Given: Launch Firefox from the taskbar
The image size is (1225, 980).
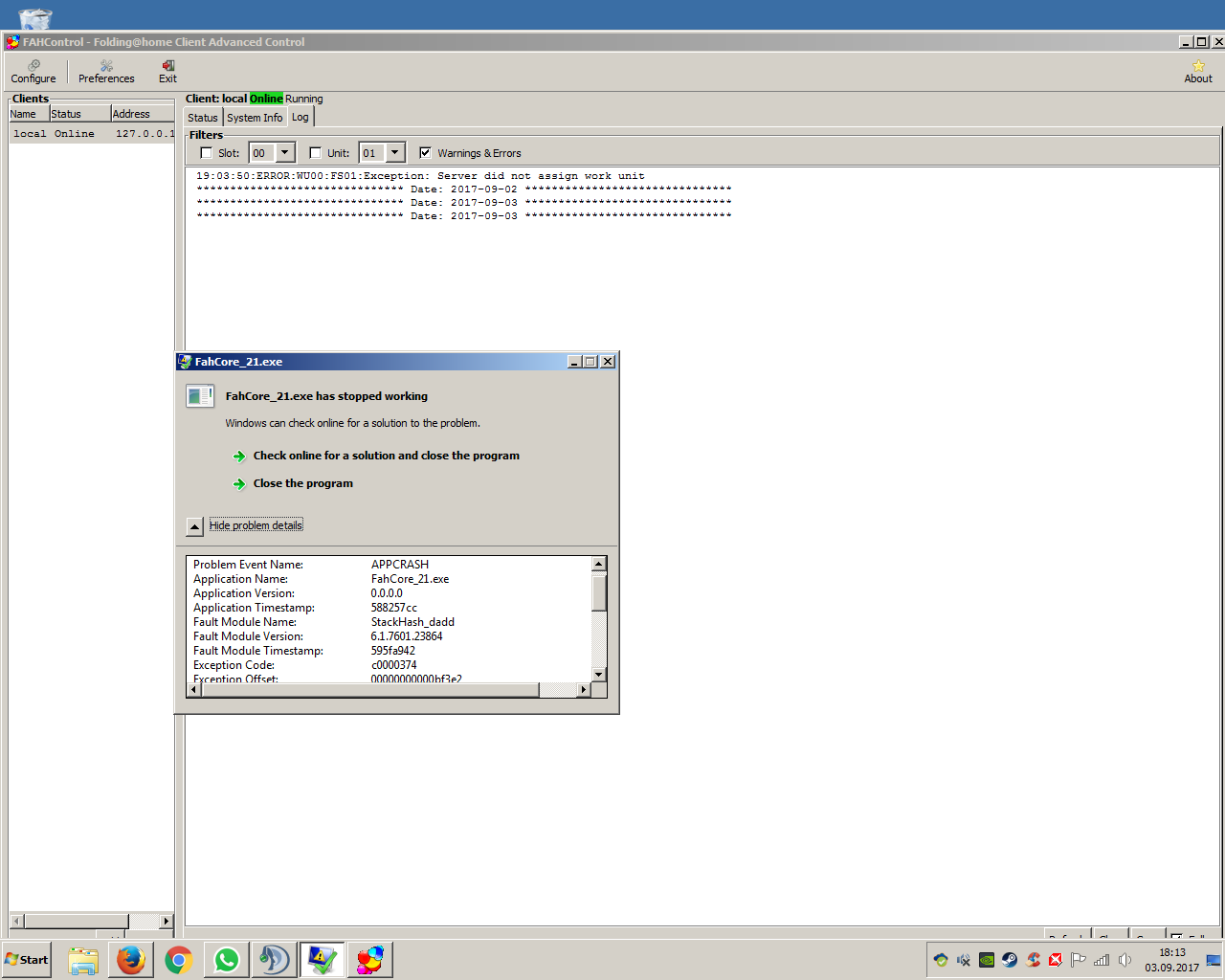Looking at the screenshot, I should [131, 959].
